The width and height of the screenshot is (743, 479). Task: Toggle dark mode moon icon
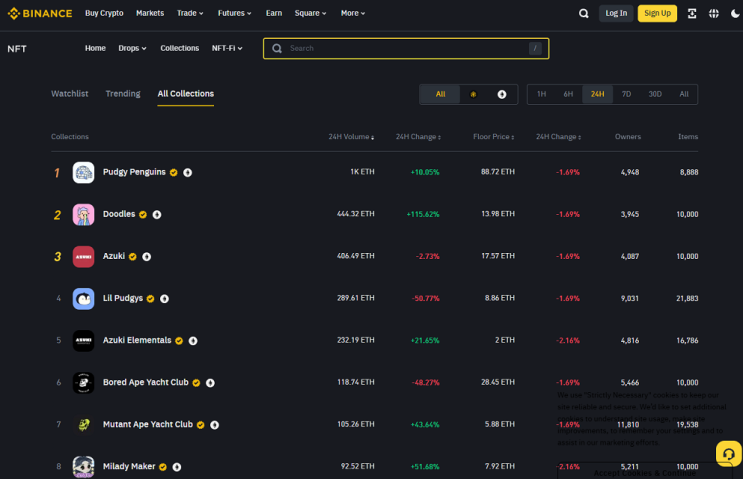click(735, 13)
